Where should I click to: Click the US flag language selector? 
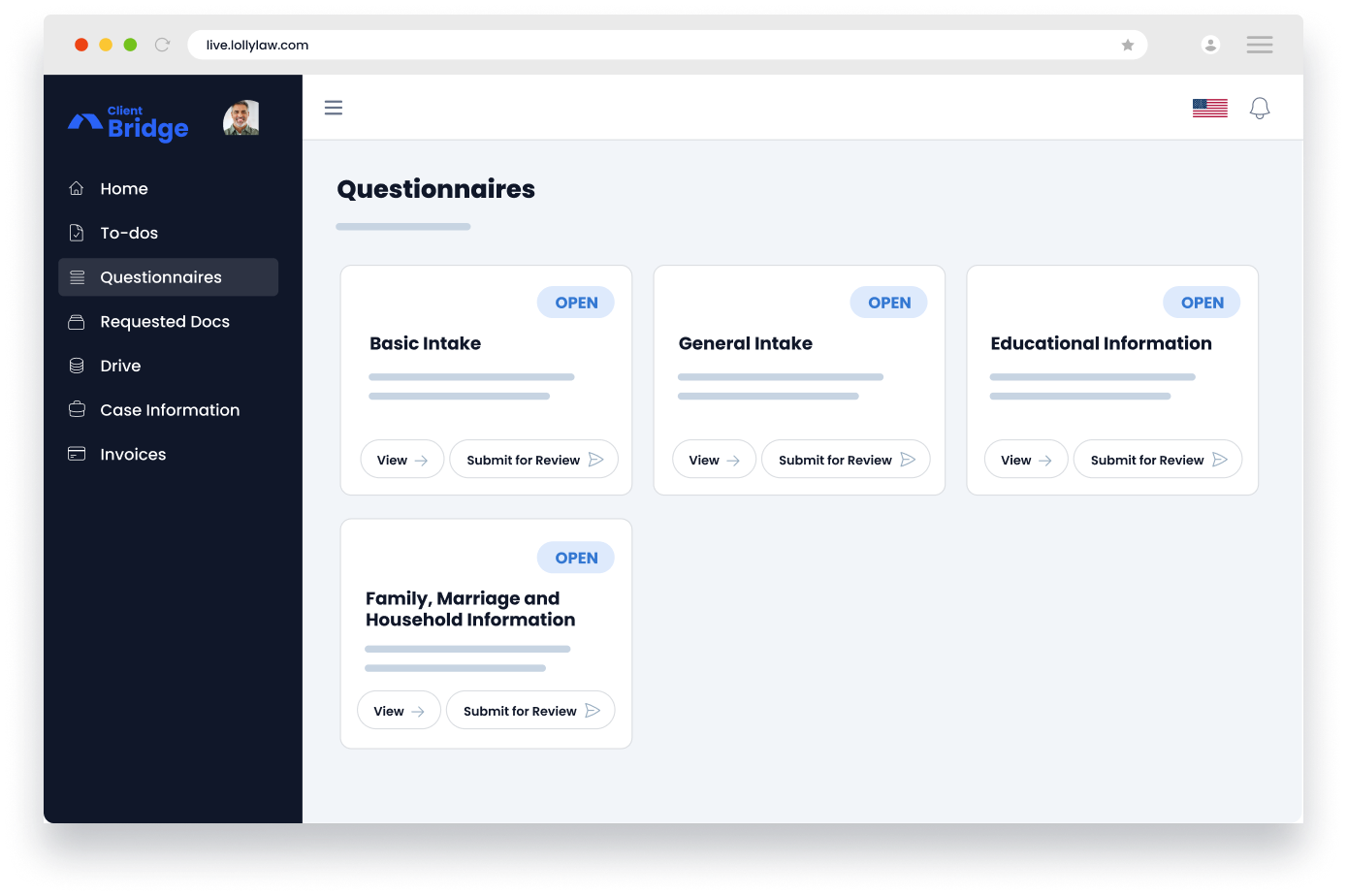coord(1209,109)
